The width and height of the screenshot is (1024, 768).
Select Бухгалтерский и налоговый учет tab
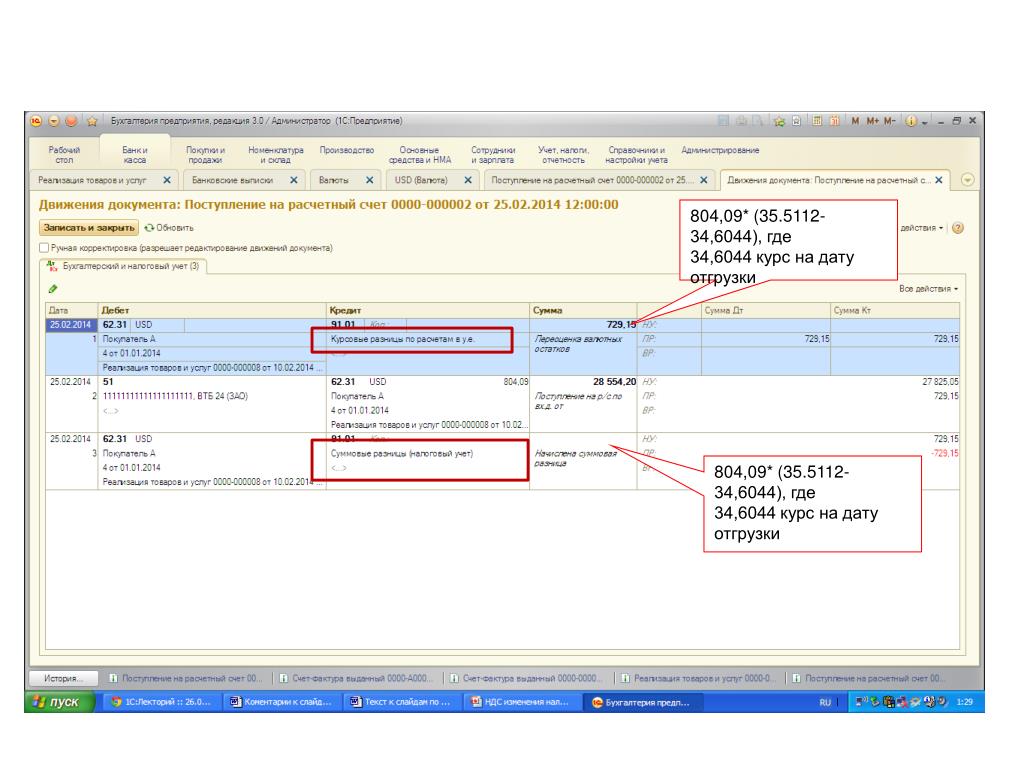point(125,266)
